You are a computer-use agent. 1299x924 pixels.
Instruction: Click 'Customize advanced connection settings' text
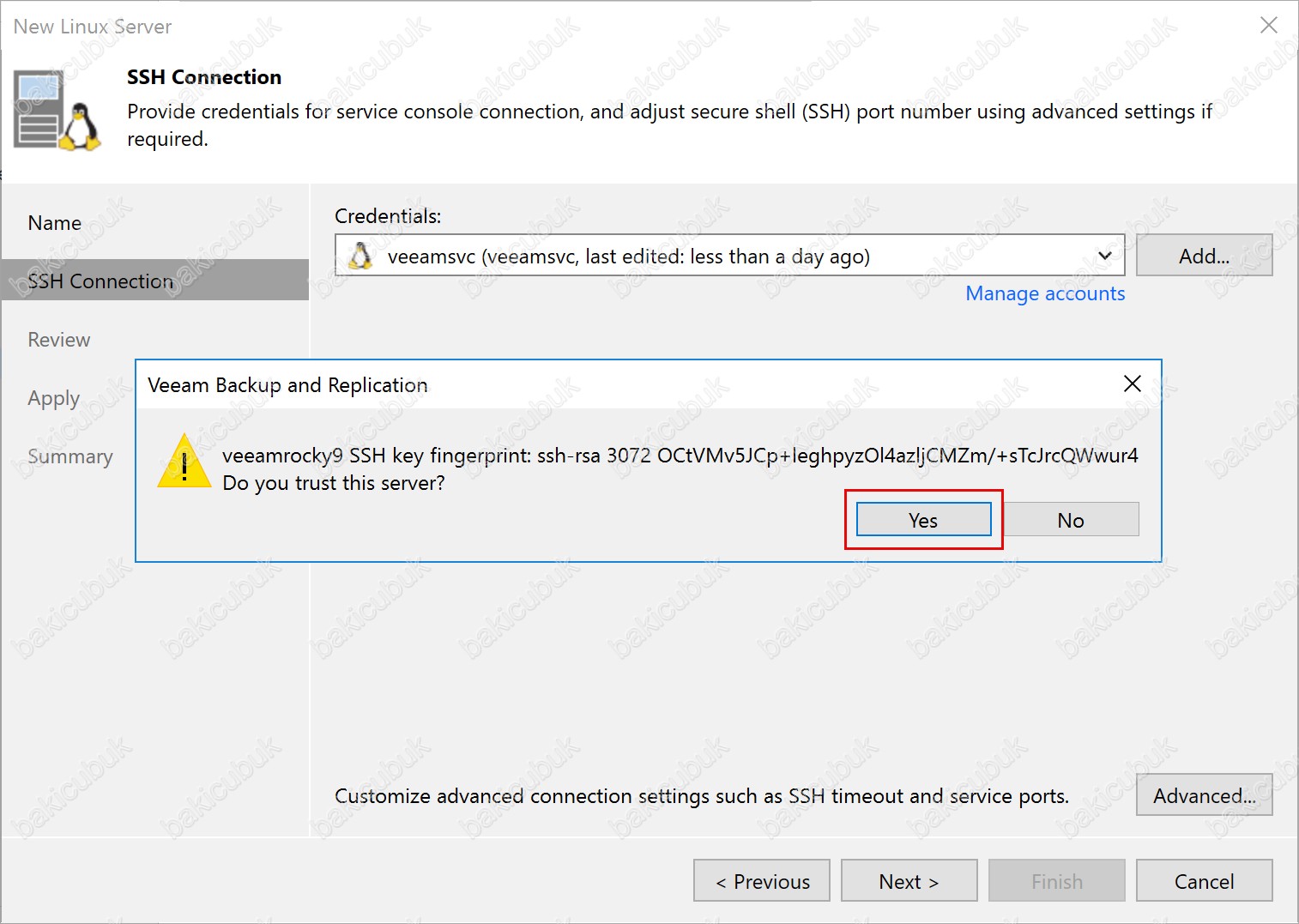(702, 796)
